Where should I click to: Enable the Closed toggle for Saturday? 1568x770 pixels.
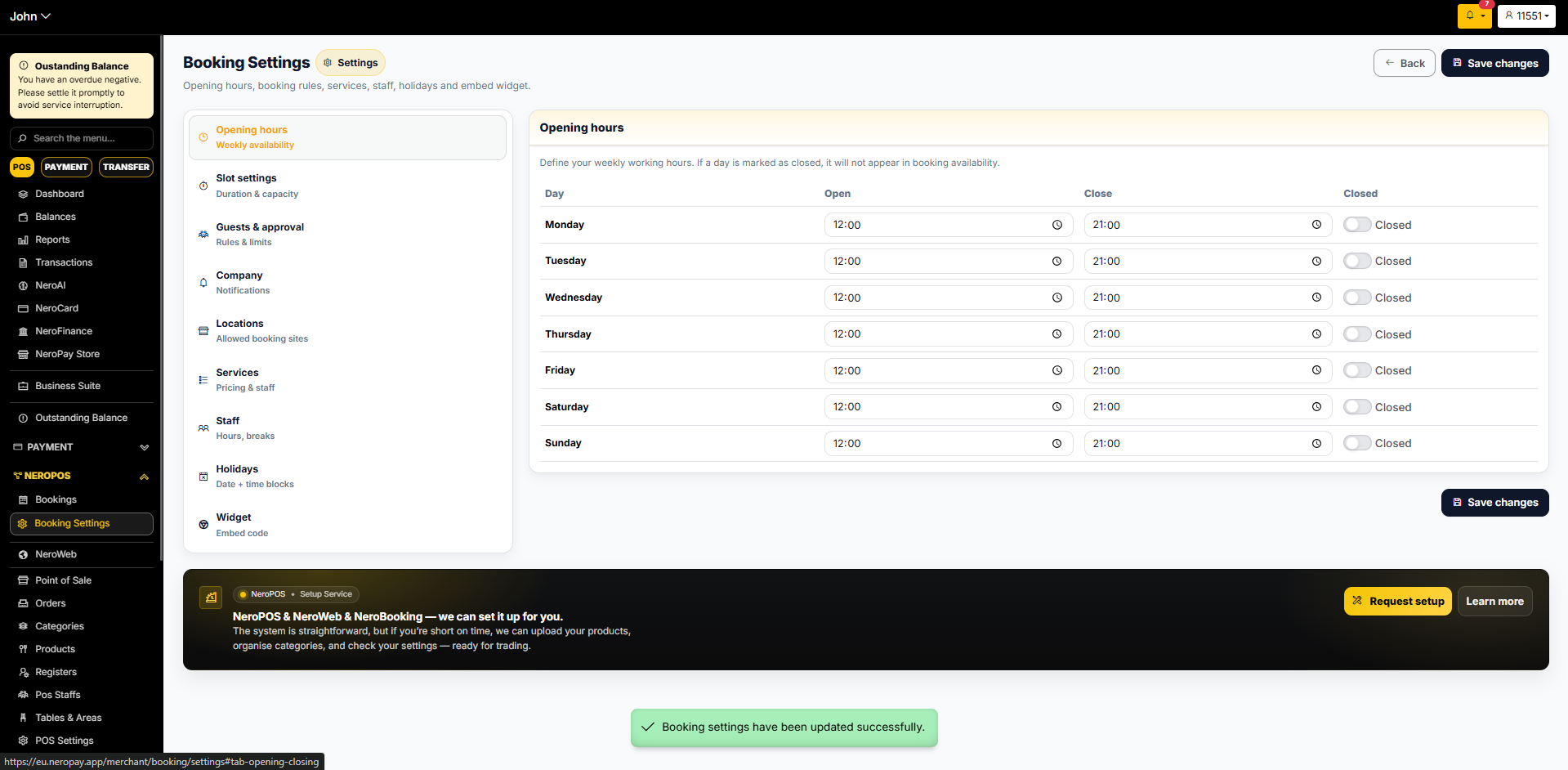click(x=1357, y=407)
